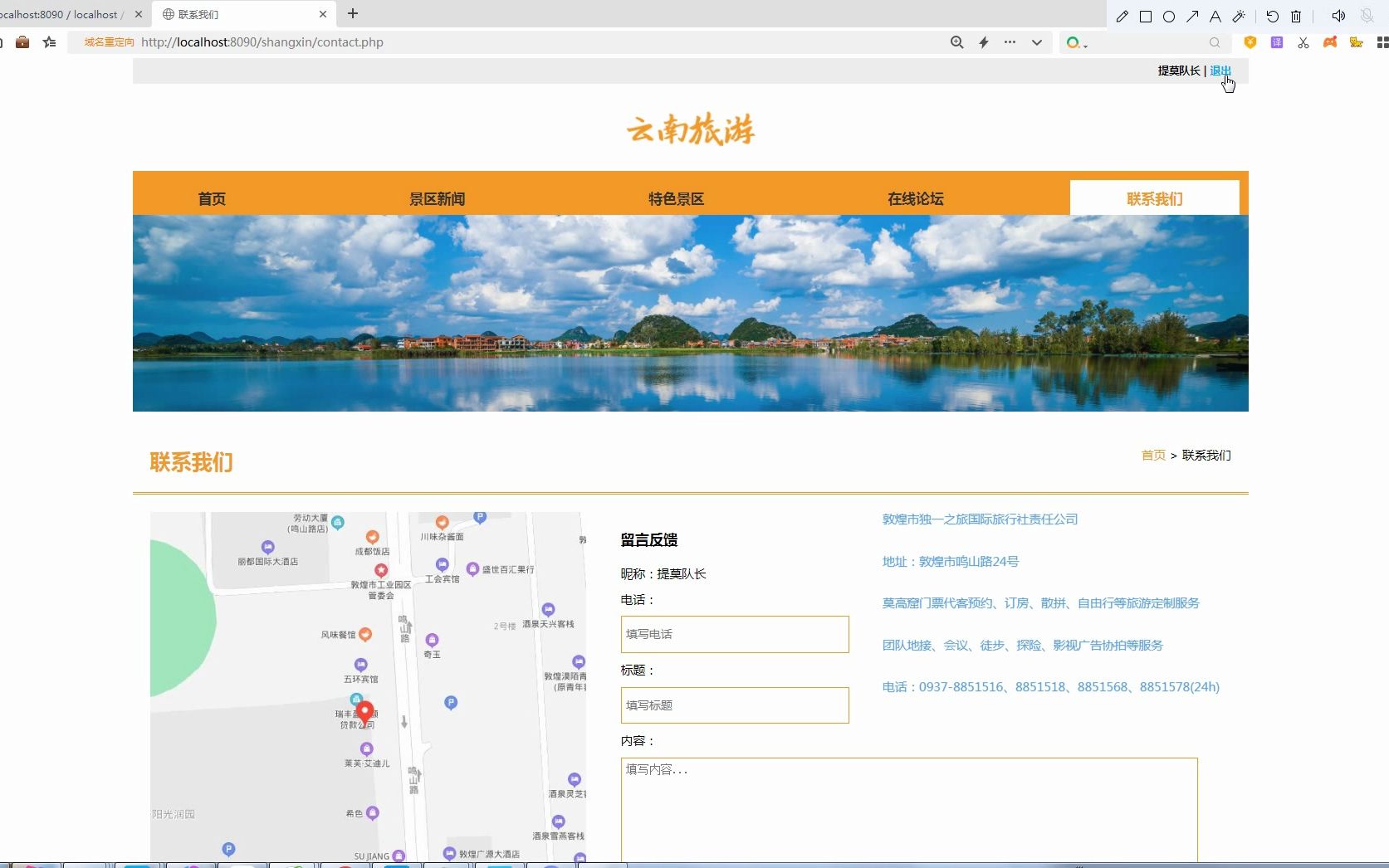The height and width of the screenshot is (868, 1389).
Task: Click the lake landscape banner image
Action: tap(691, 314)
